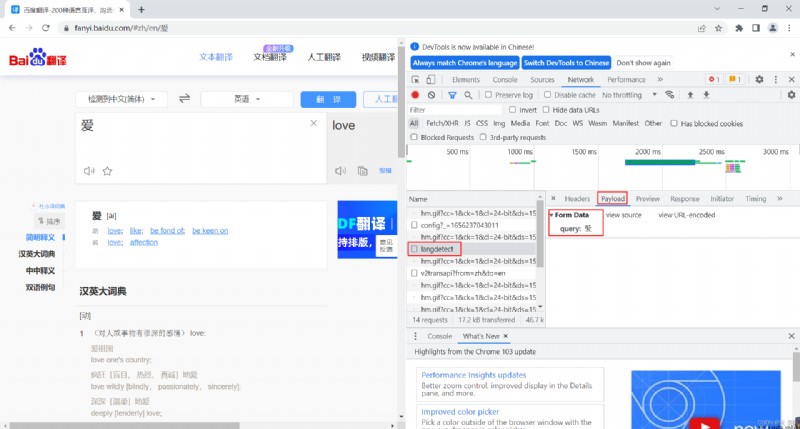800x429 pixels.
Task: Bookmark this page with star icon
Action: point(718,28)
